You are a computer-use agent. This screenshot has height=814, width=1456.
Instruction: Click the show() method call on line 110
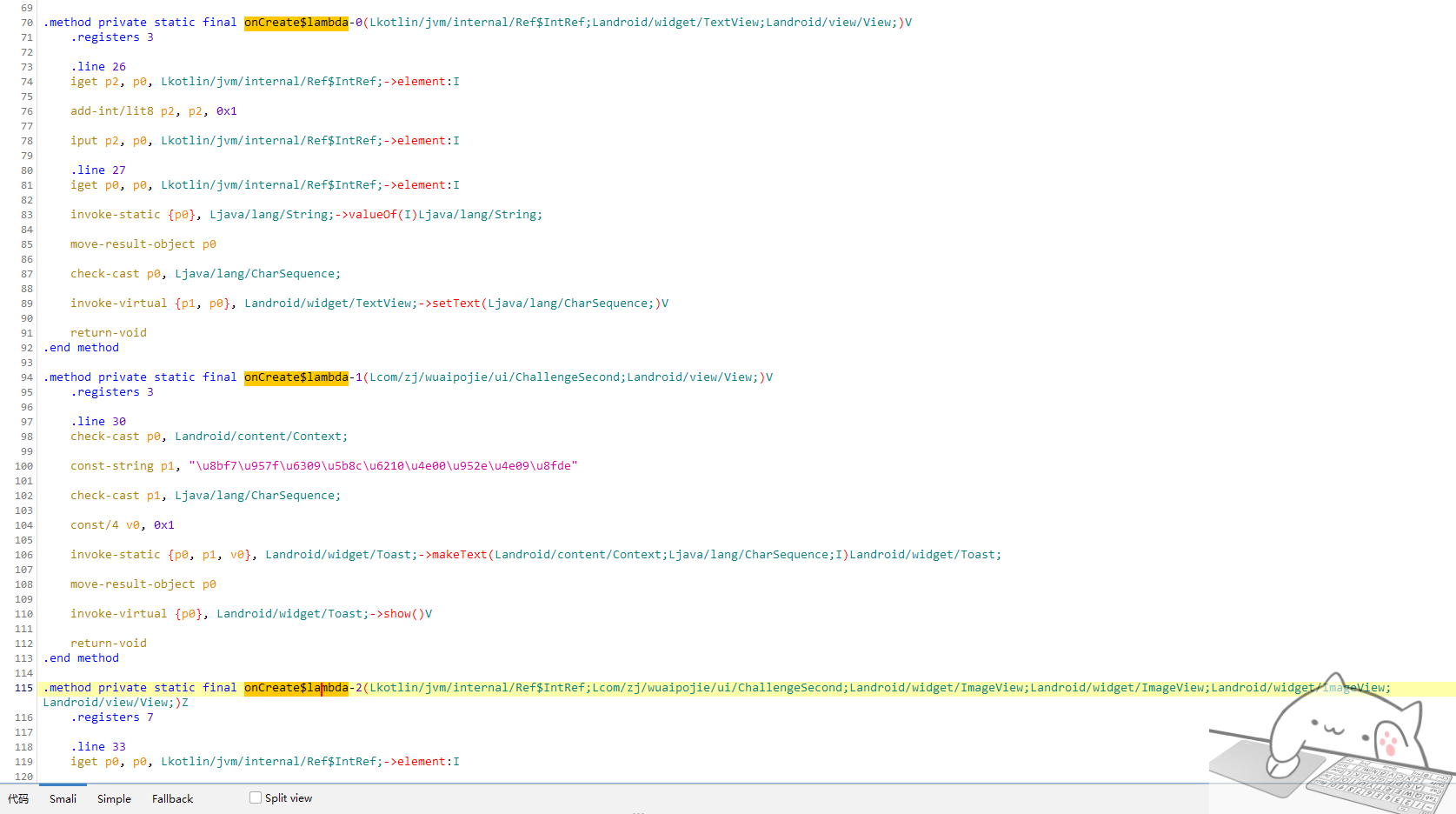pos(403,614)
